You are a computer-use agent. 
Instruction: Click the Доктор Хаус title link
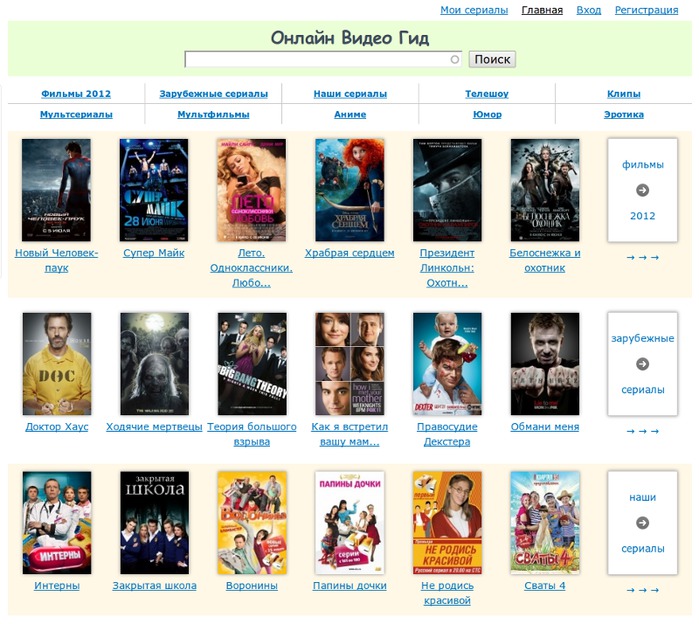[57, 427]
